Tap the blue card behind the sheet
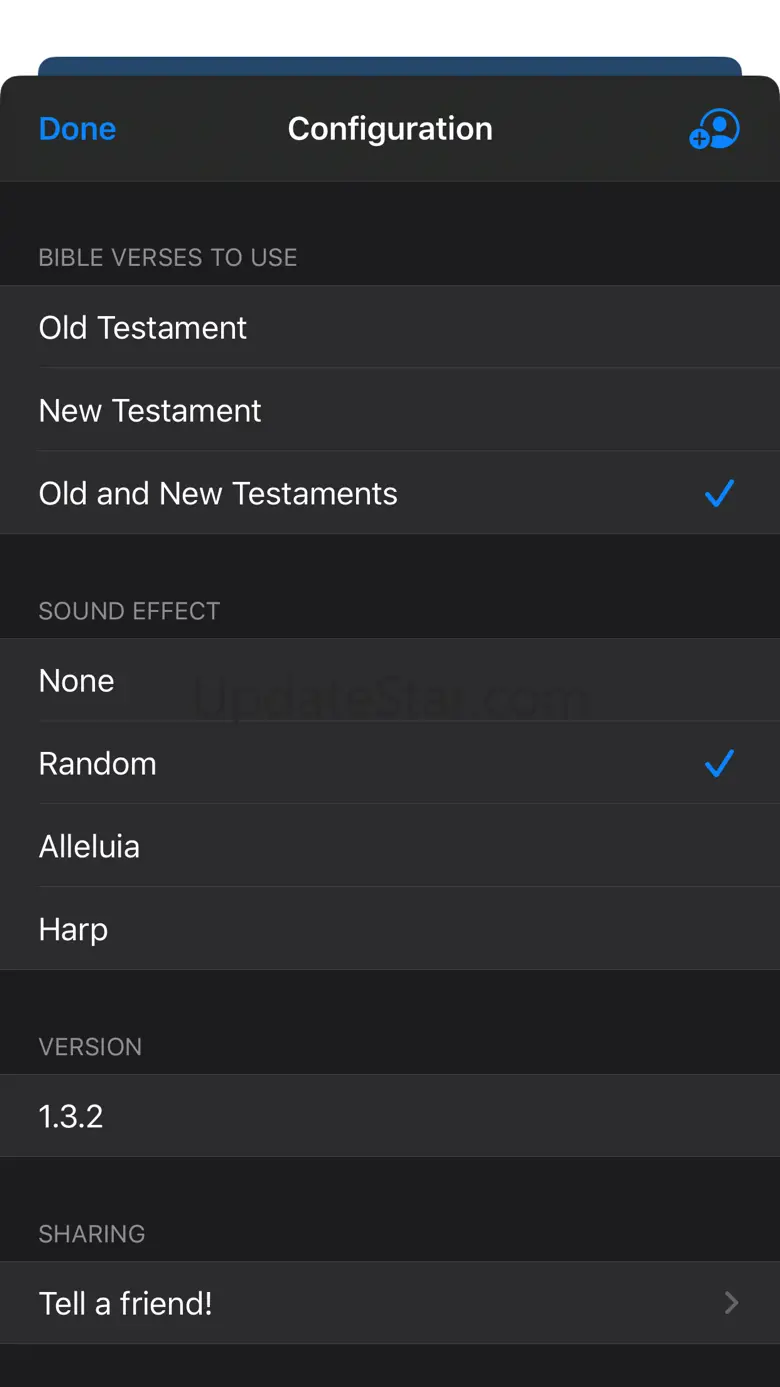This screenshot has width=780, height=1387. point(390,66)
